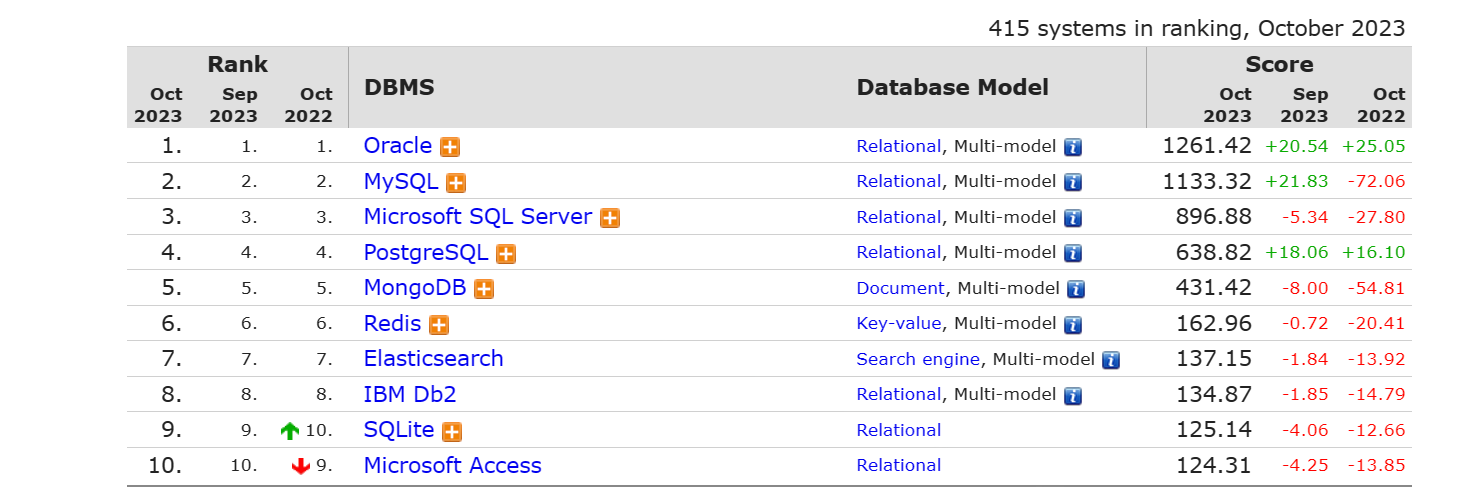The height and width of the screenshot is (492, 1480).
Task: Click the orange plus icon beside Redis
Action: [439, 325]
